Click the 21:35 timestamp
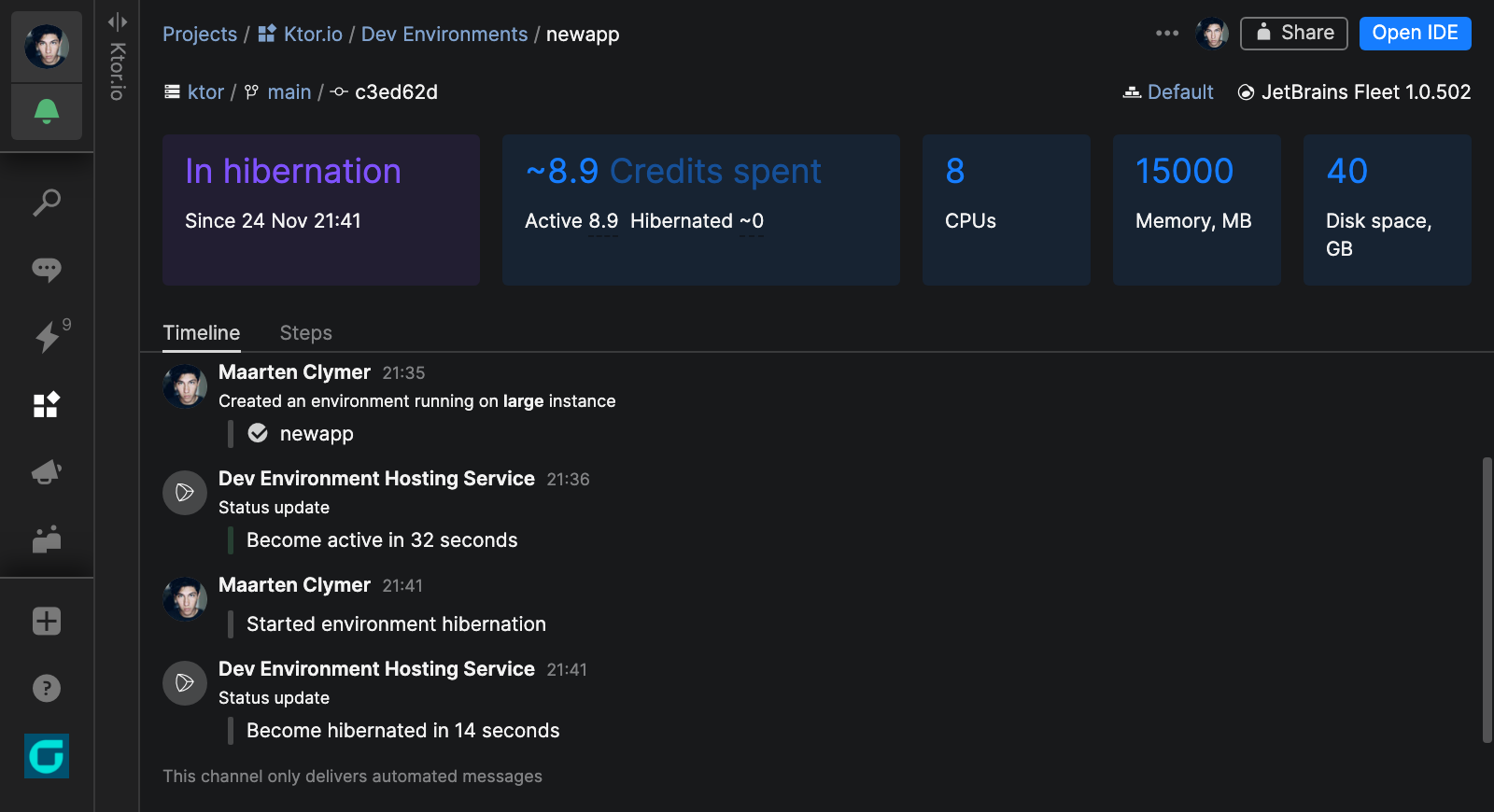This screenshot has height=812, width=1494. click(403, 373)
